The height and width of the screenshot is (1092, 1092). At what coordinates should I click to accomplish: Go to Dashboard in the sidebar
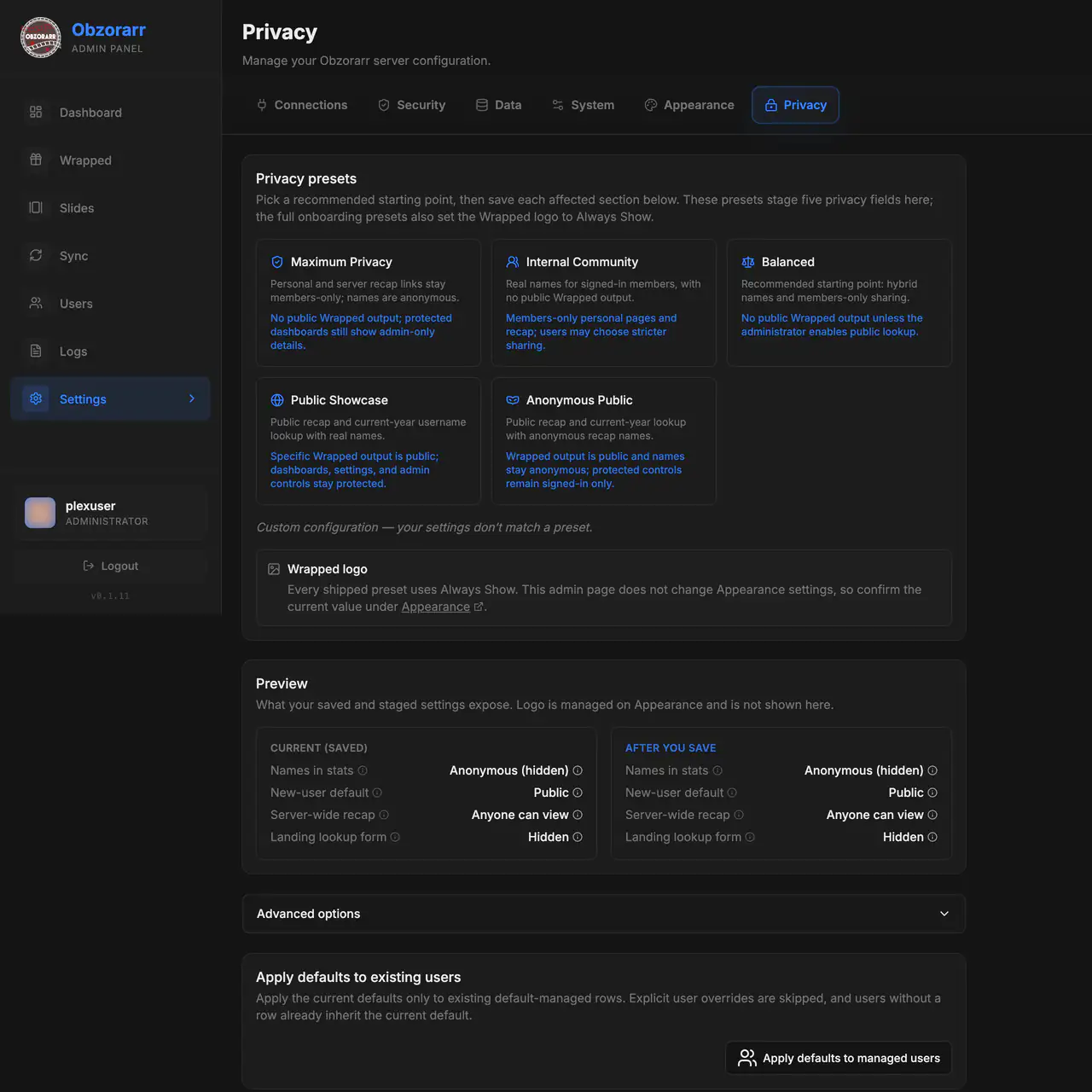click(110, 112)
